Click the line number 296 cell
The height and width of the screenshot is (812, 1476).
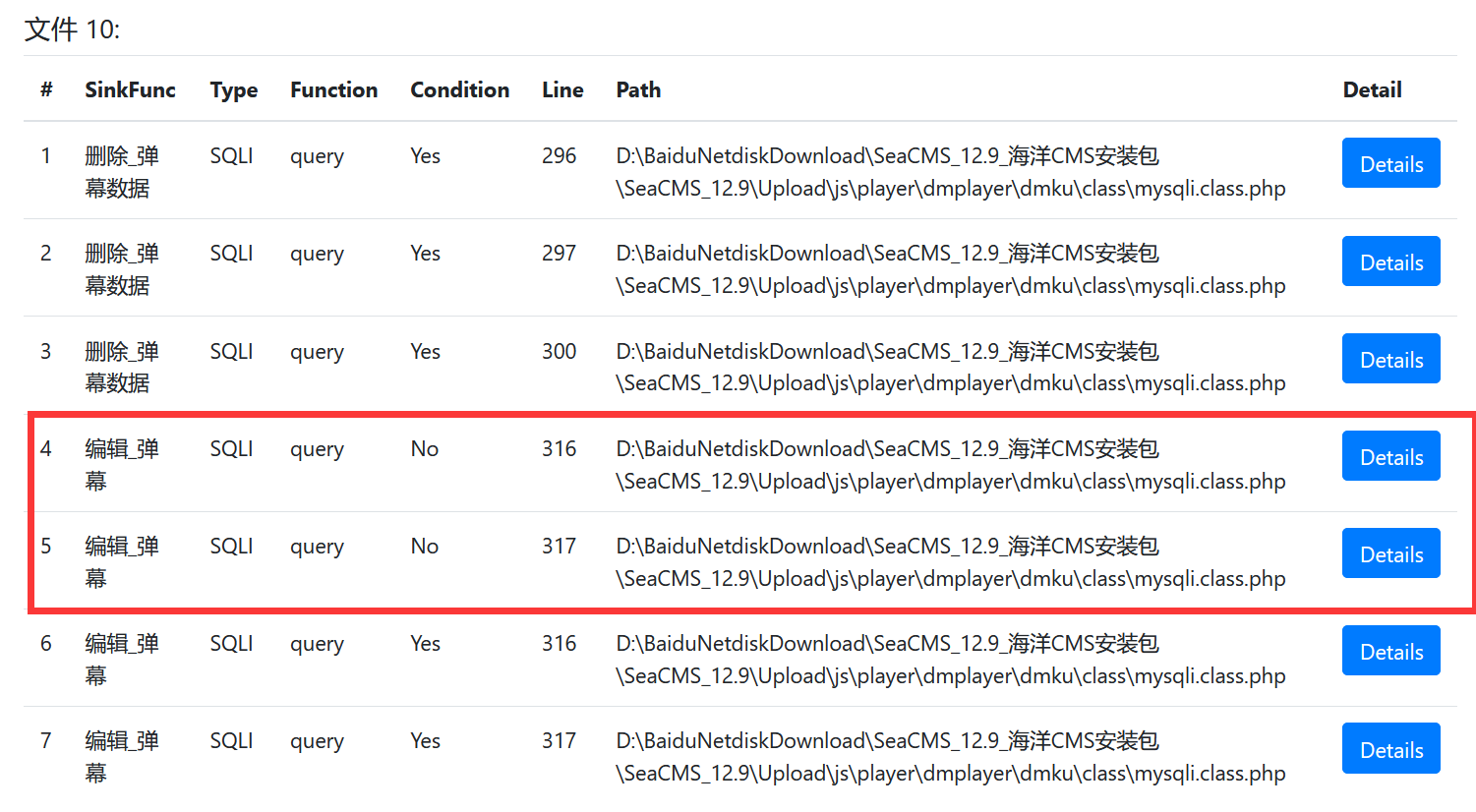pos(559,156)
